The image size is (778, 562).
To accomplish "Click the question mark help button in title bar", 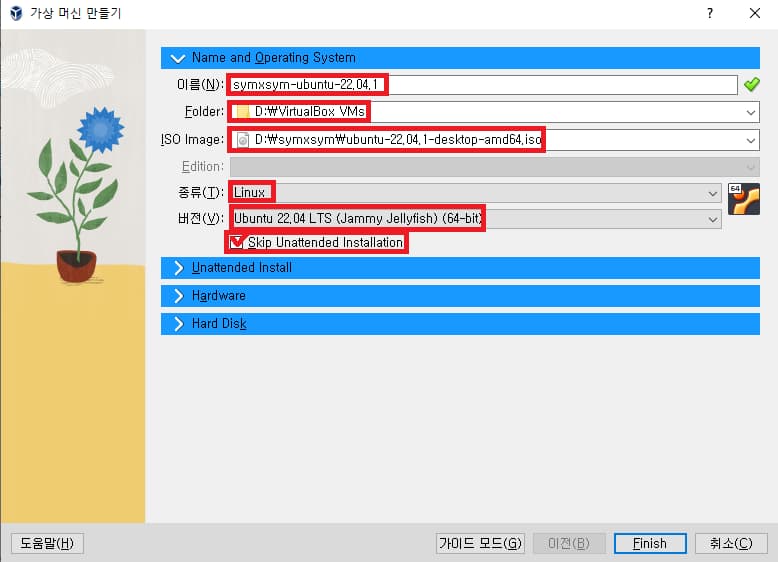I will (710, 13).
